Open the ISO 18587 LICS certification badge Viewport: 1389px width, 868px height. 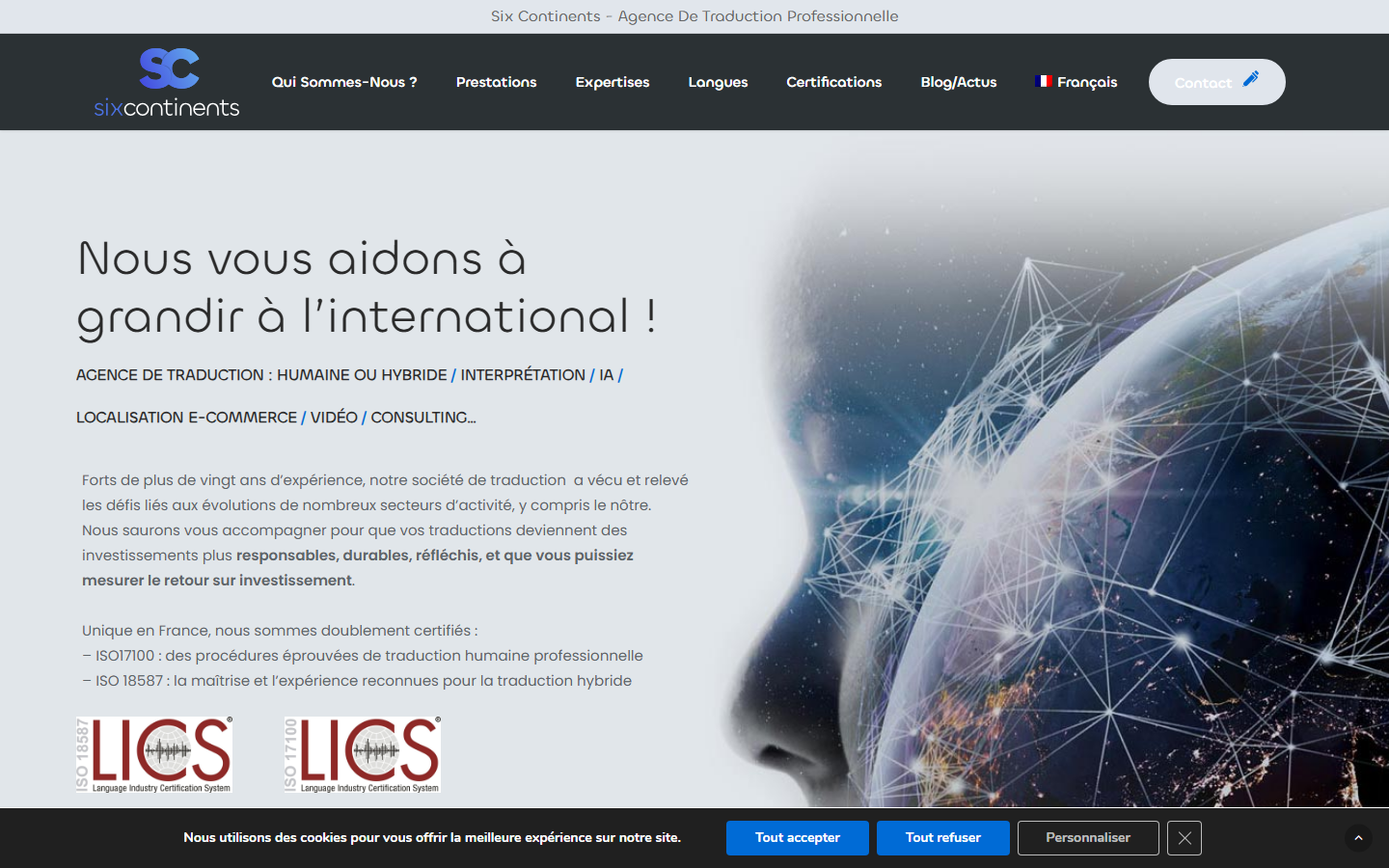(x=154, y=754)
